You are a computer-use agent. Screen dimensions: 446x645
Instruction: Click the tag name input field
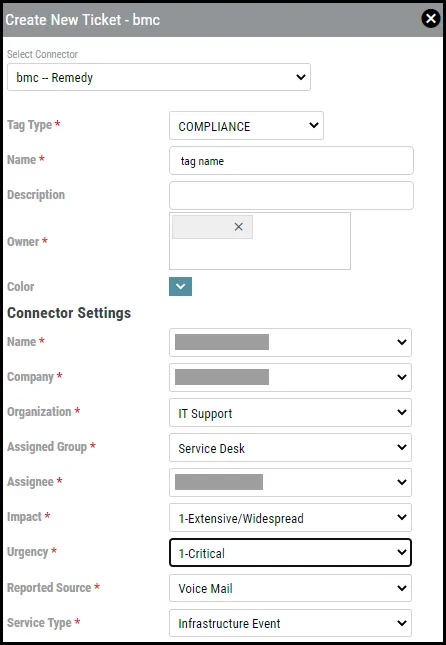click(291, 160)
